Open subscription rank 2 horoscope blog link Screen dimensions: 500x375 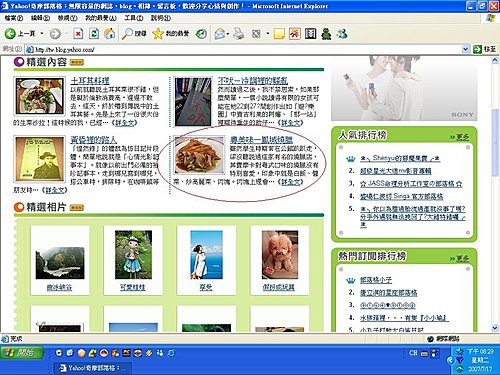(389, 293)
